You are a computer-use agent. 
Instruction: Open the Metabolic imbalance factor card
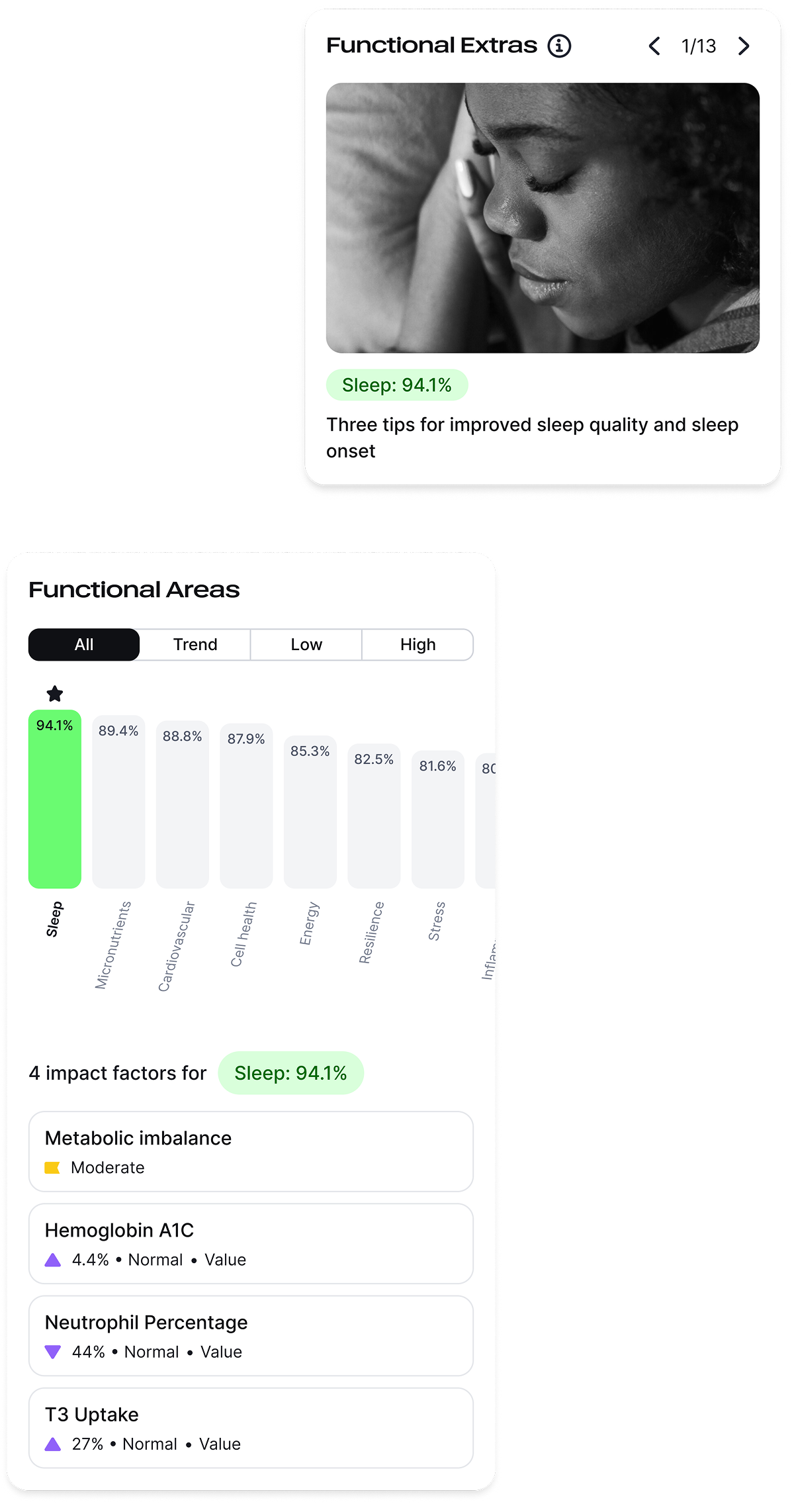(251, 1152)
